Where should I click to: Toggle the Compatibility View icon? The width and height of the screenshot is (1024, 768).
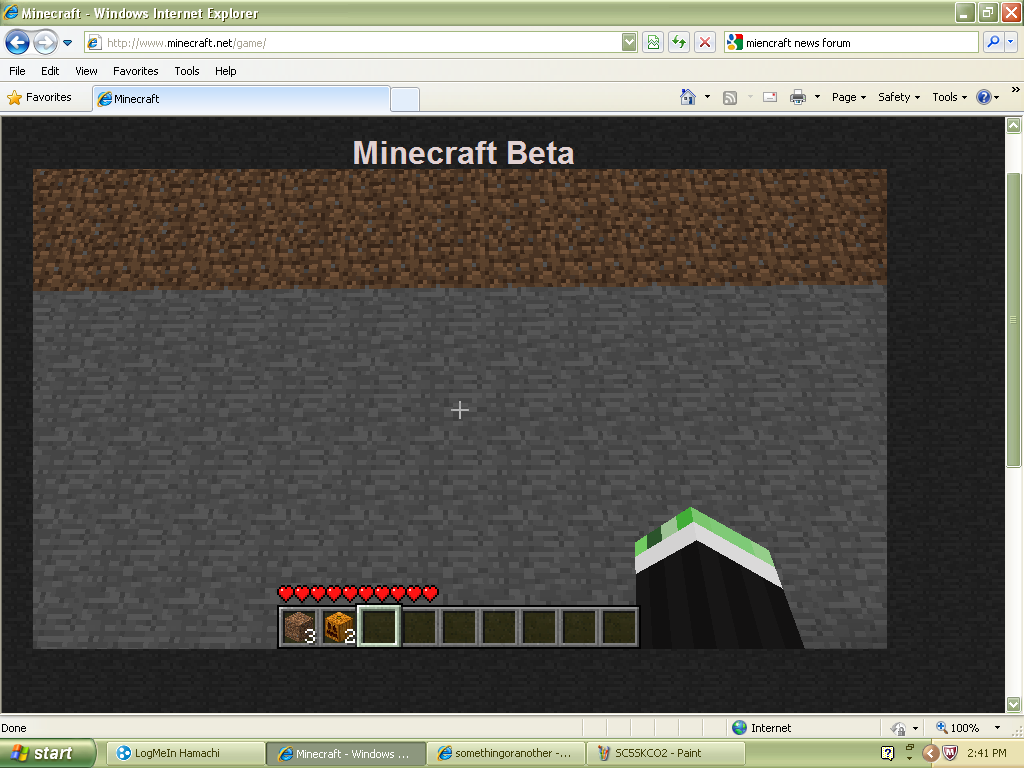[x=653, y=43]
